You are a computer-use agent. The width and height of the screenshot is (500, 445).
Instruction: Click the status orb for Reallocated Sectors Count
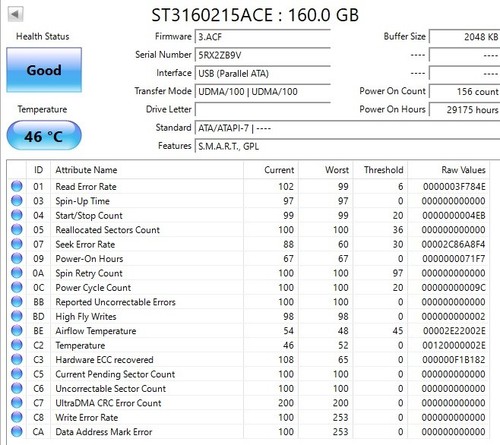pyautogui.click(x=17, y=230)
